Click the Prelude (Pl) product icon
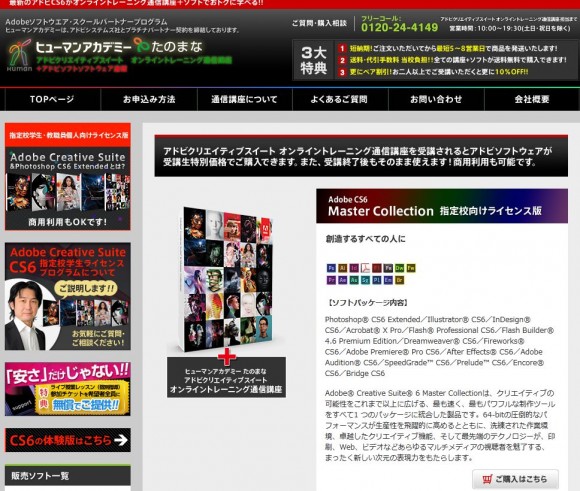The height and width of the screenshot is (491, 580). [x=377, y=280]
